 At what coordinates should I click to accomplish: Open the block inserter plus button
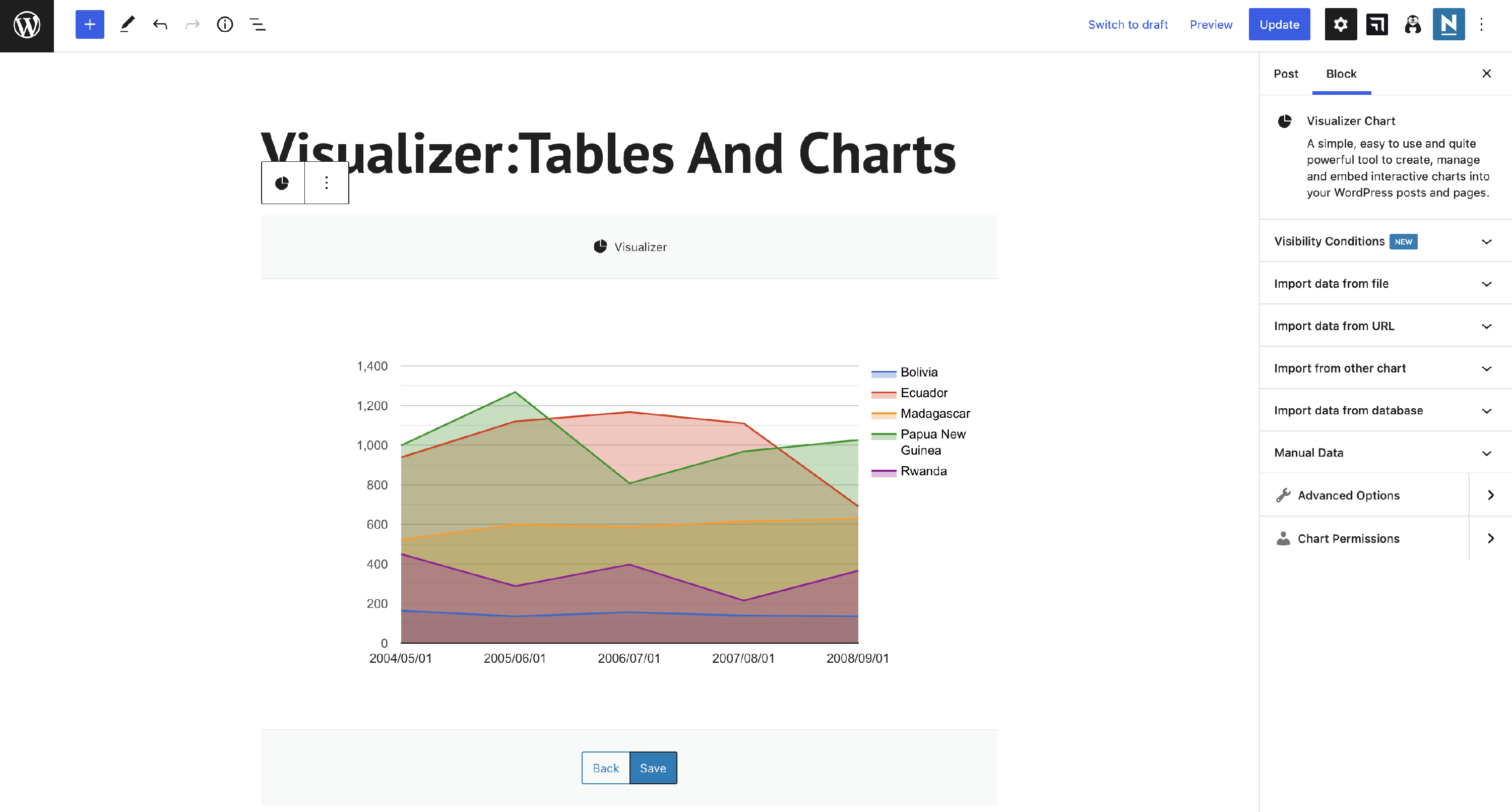click(90, 25)
